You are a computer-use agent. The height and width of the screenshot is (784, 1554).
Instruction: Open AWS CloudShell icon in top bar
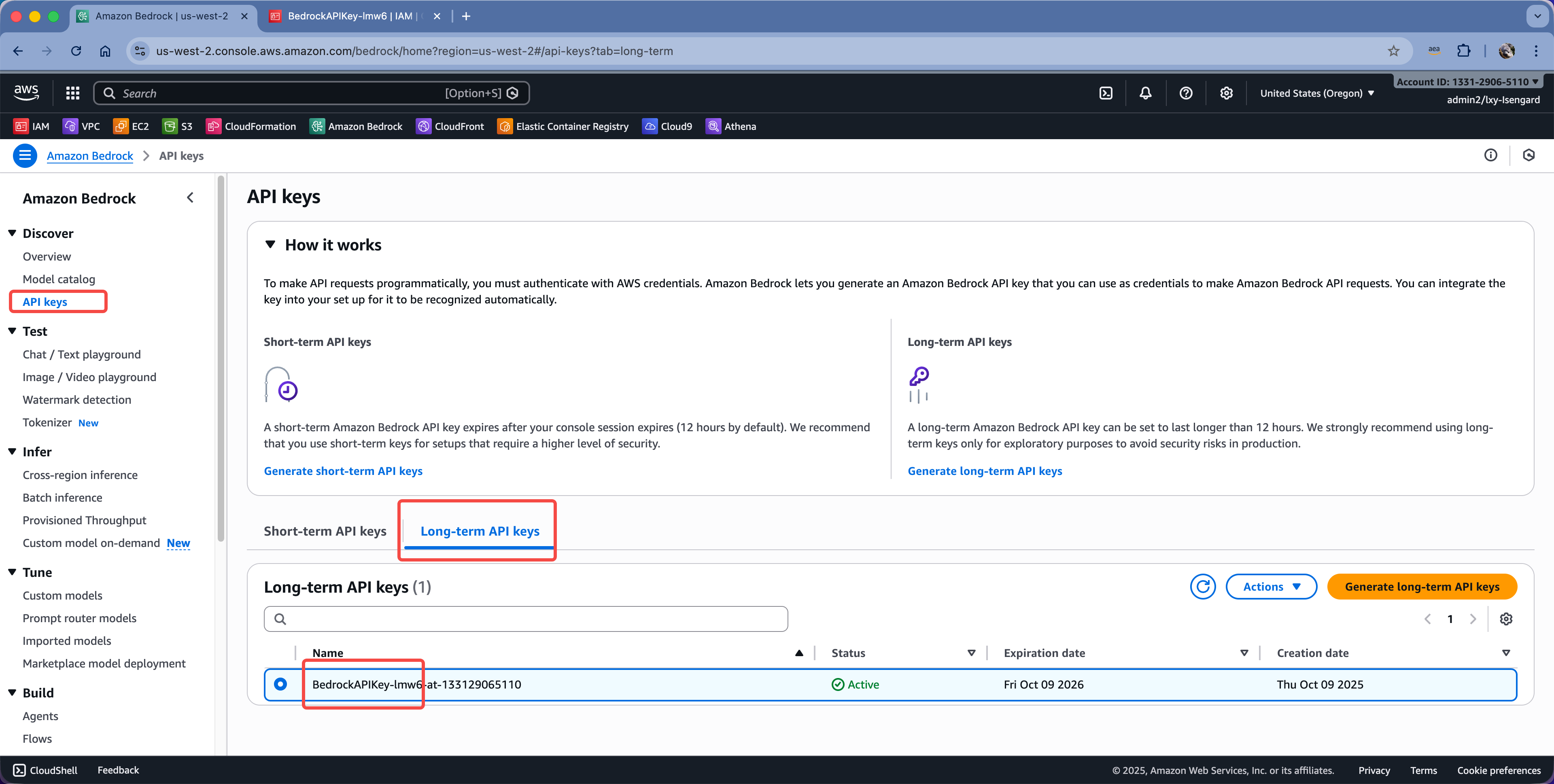[x=1106, y=93]
